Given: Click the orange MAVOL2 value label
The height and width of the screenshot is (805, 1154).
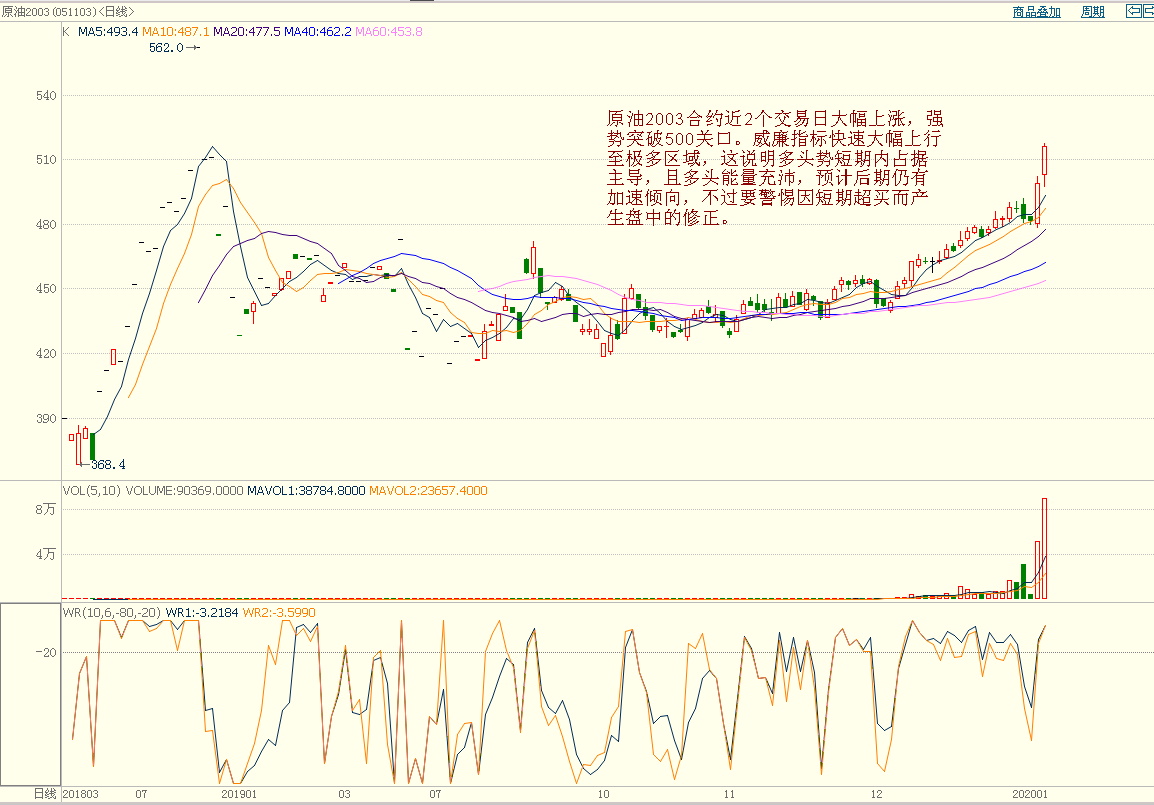Looking at the screenshot, I should (x=428, y=491).
